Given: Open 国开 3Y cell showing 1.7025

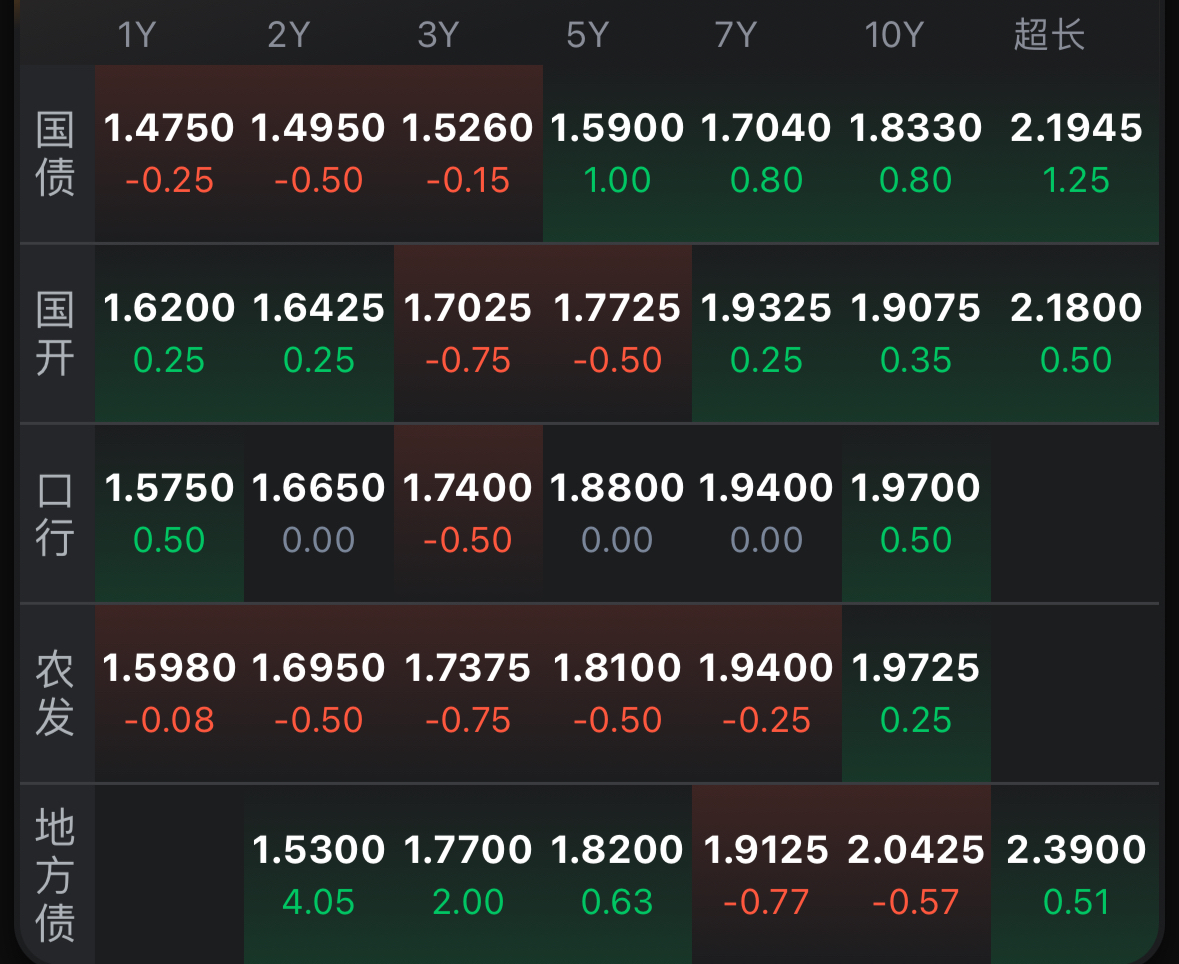Looking at the screenshot, I should (468, 333).
